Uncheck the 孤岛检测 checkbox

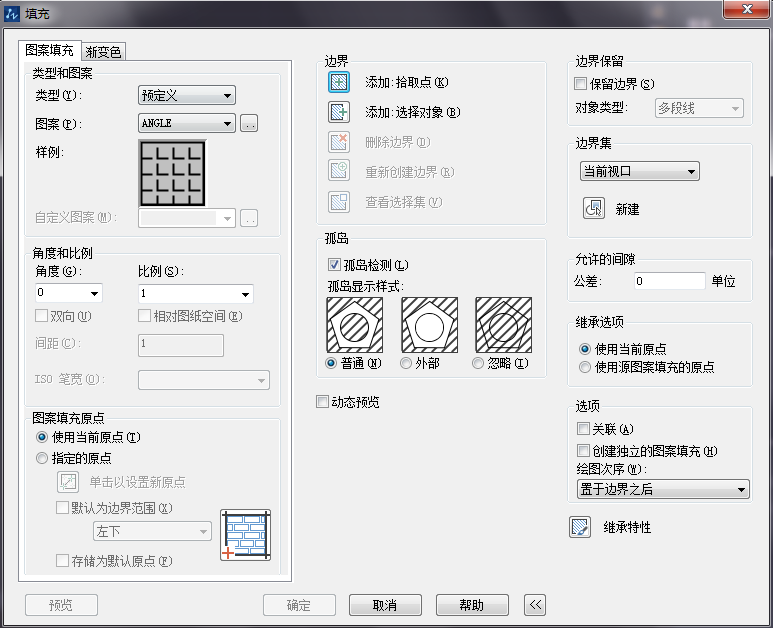(x=335, y=265)
